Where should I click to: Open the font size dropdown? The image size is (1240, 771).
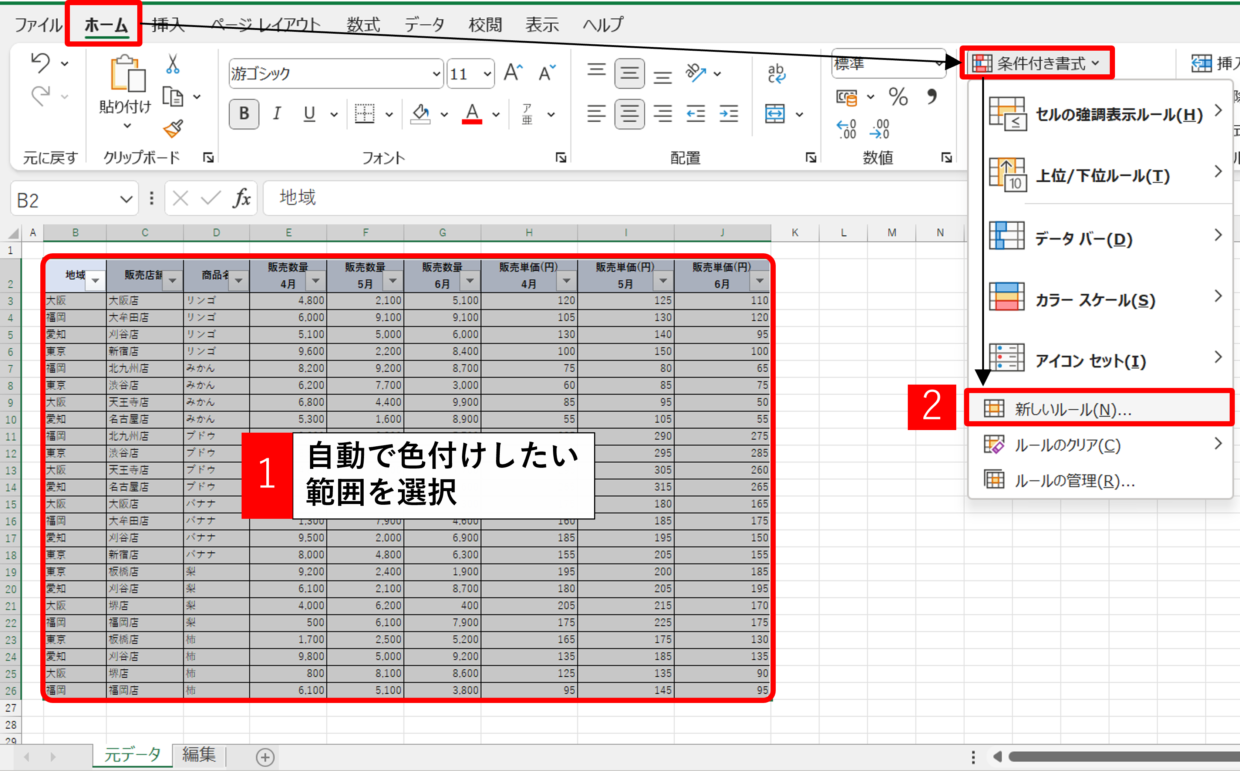pyautogui.click(x=471, y=74)
